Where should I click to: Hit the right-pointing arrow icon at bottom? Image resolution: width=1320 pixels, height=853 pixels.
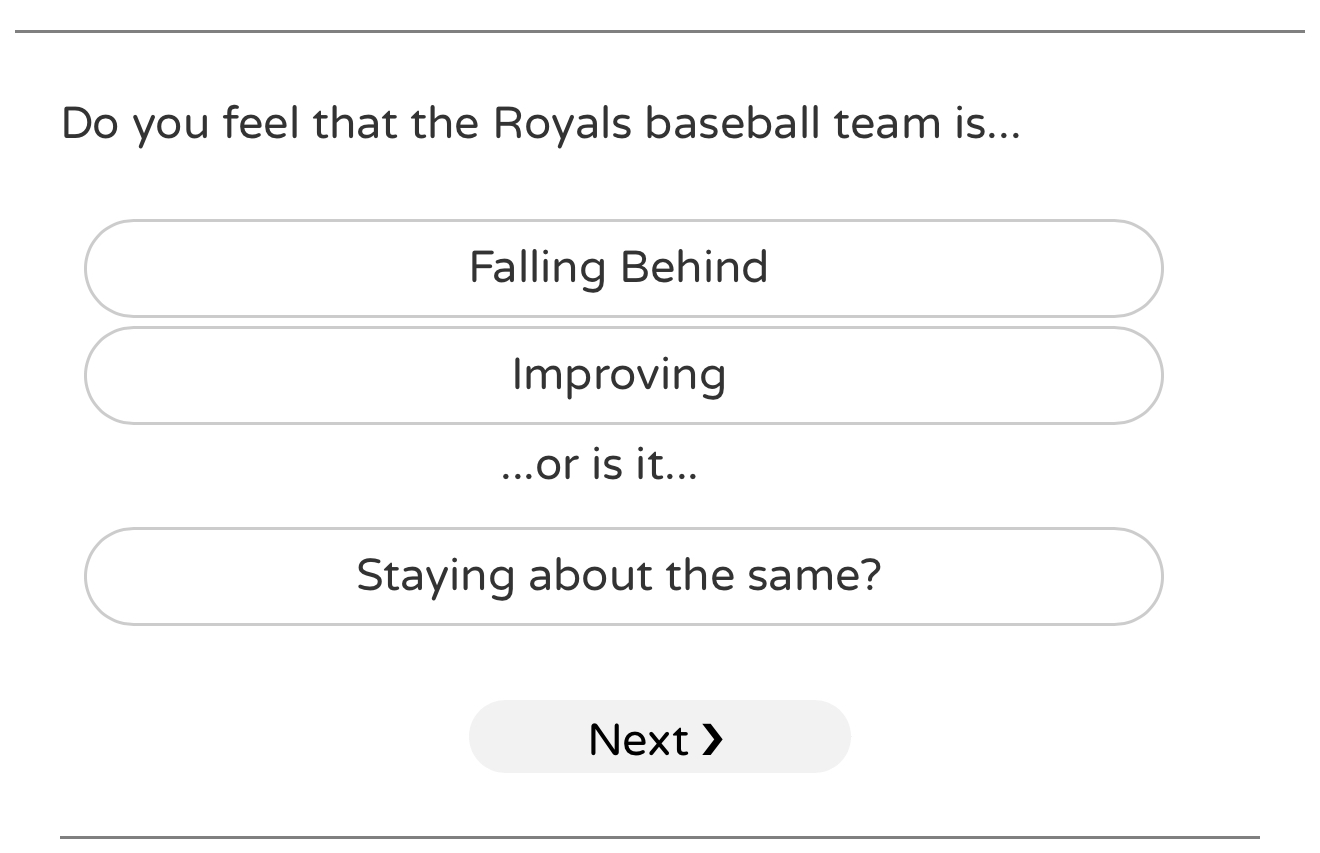712,739
